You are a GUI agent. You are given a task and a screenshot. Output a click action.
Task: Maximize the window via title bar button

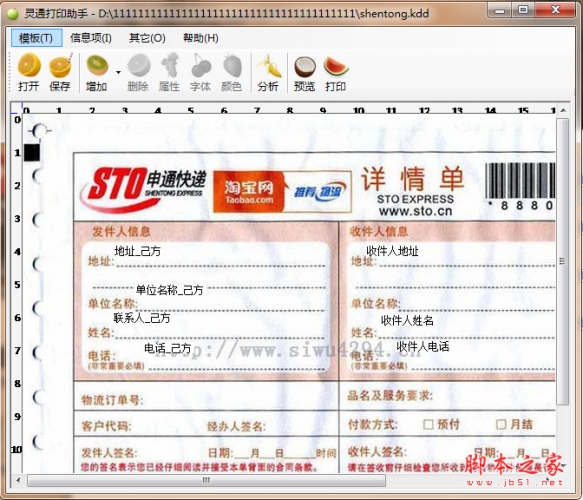pyautogui.click(x=523, y=10)
